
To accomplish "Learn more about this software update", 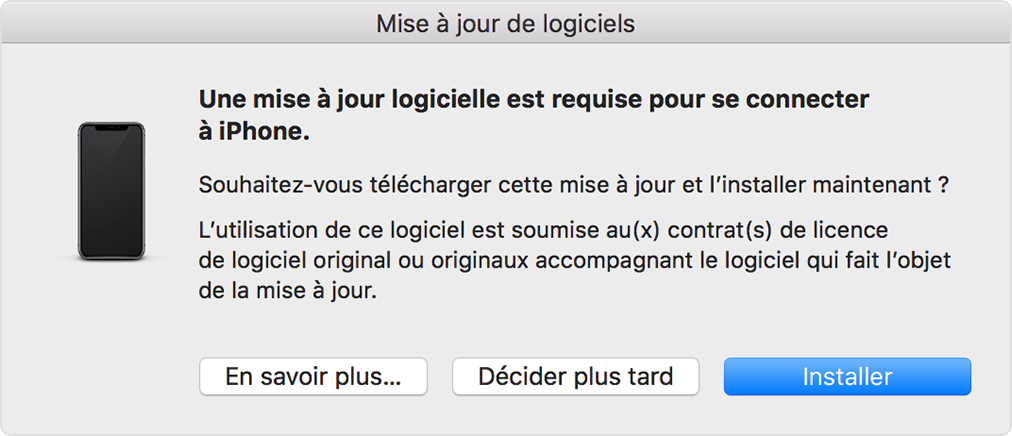I will click(313, 376).
